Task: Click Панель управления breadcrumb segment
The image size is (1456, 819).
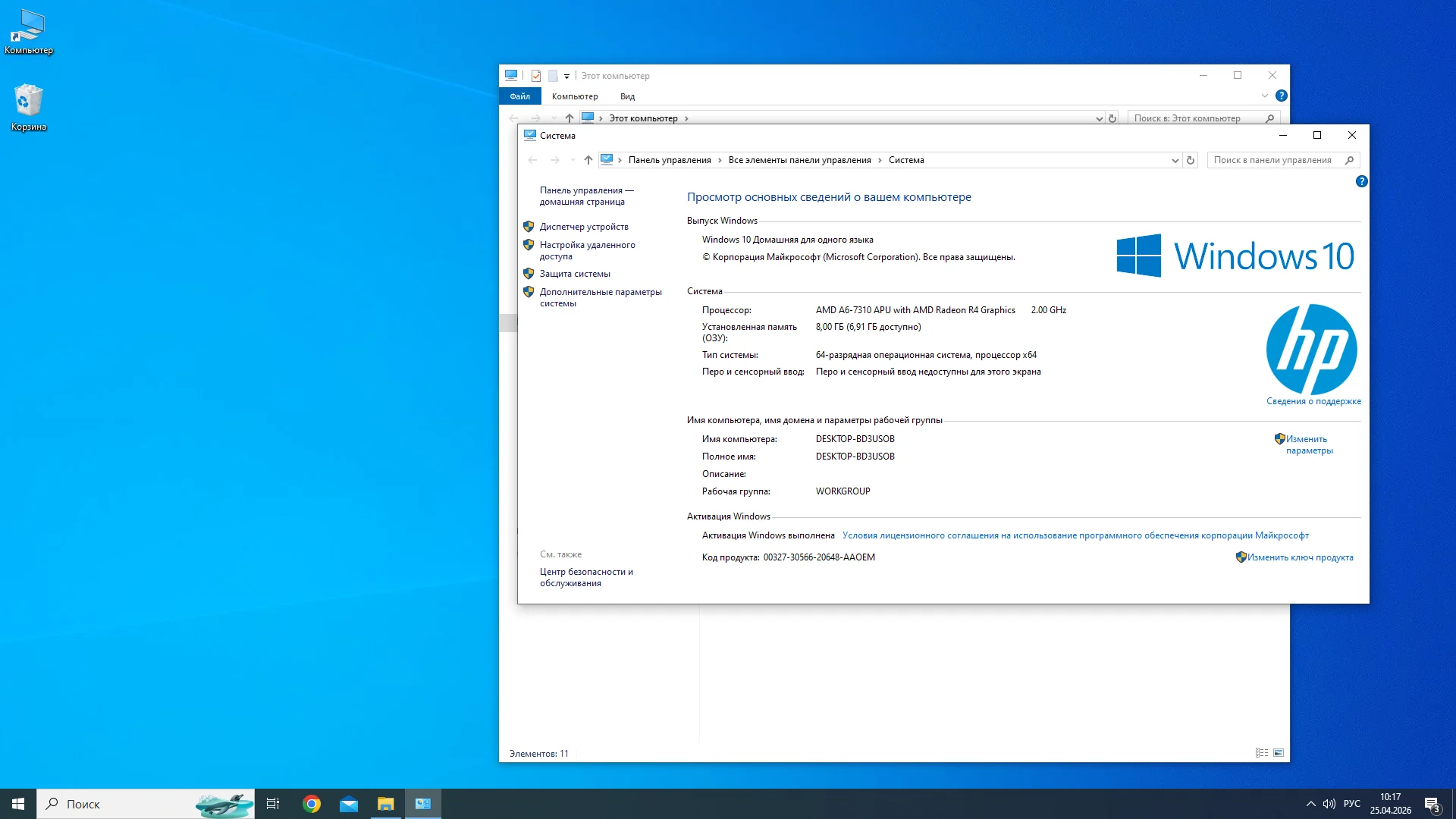Action: click(670, 160)
